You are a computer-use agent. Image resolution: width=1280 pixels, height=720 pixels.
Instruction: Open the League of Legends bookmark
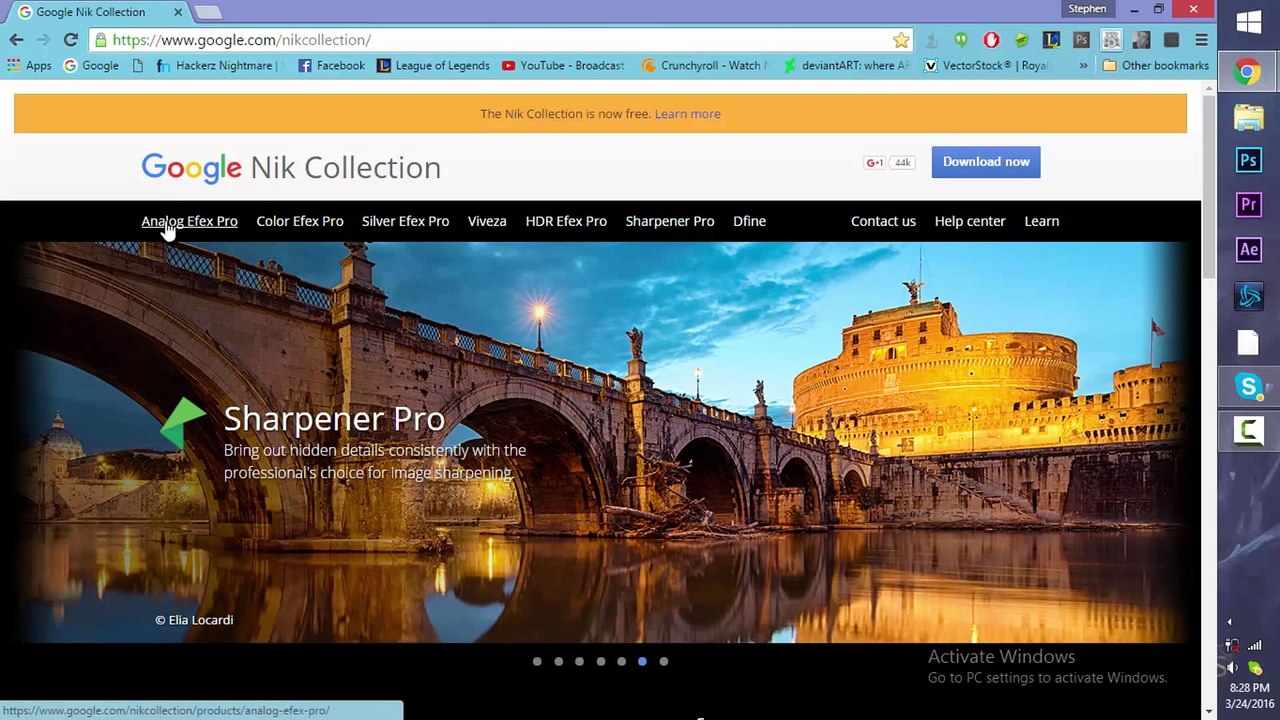pyautogui.click(x=433, y=66)
